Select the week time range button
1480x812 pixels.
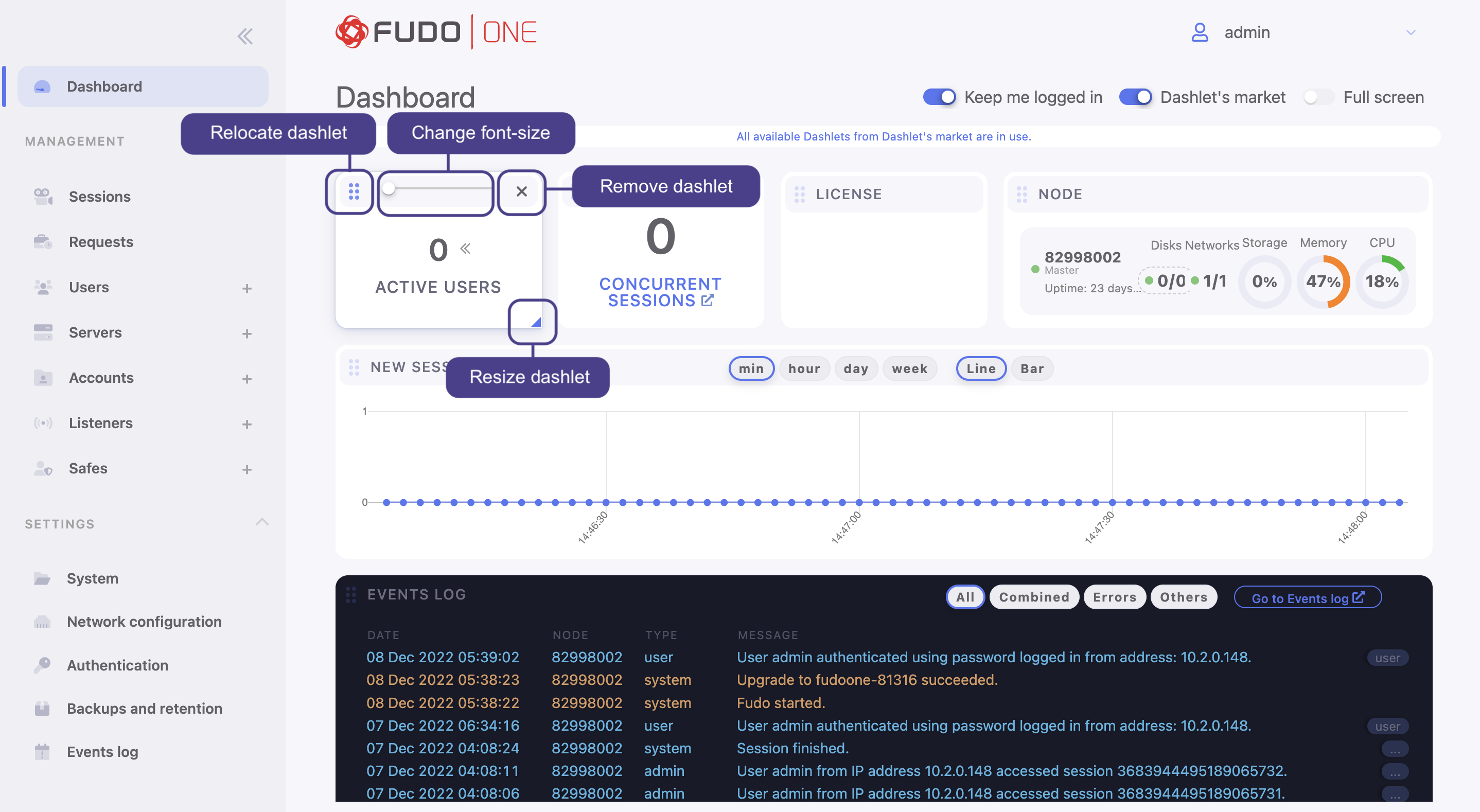point(909,368)
